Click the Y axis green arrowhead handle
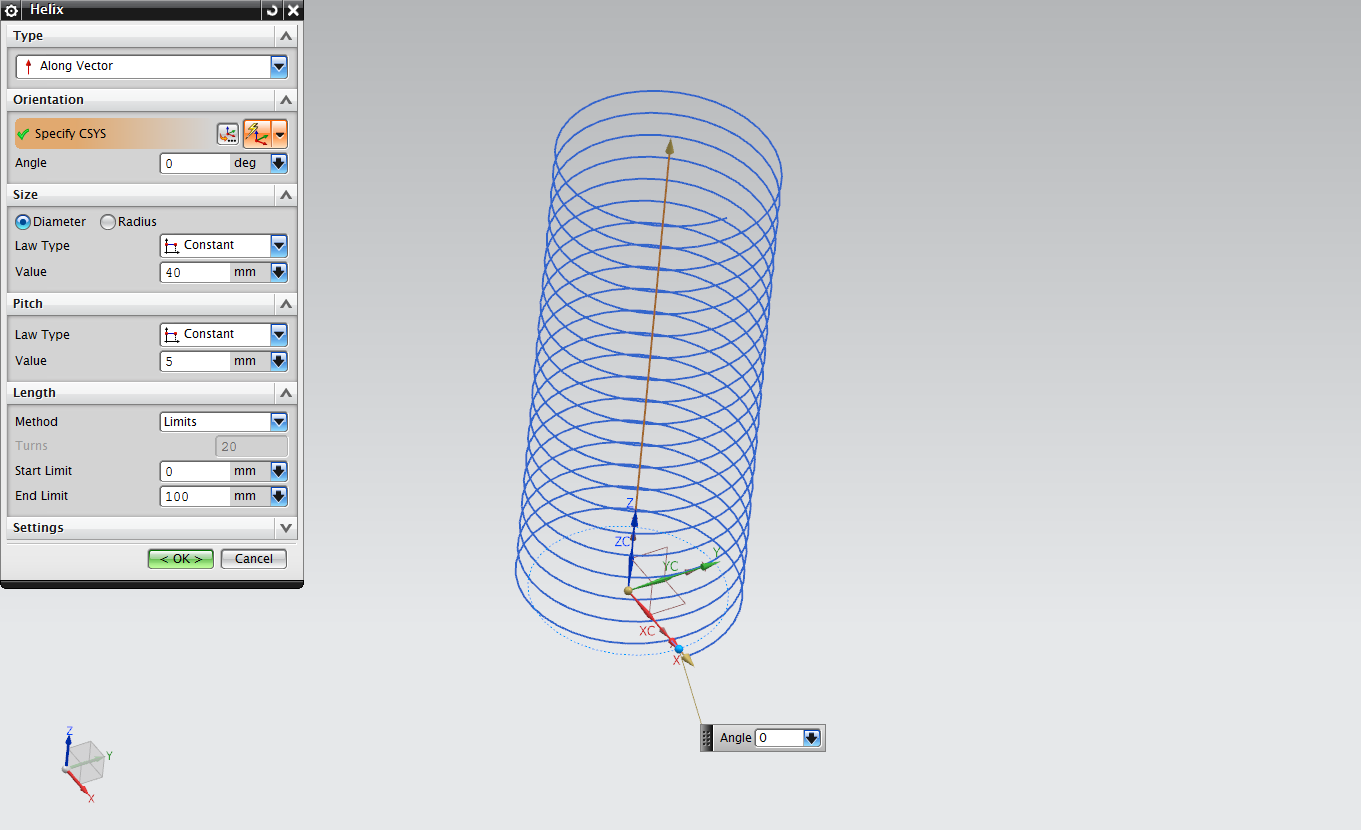Image resolution: width=1361 pixels, height=830 pixels. 708,566
